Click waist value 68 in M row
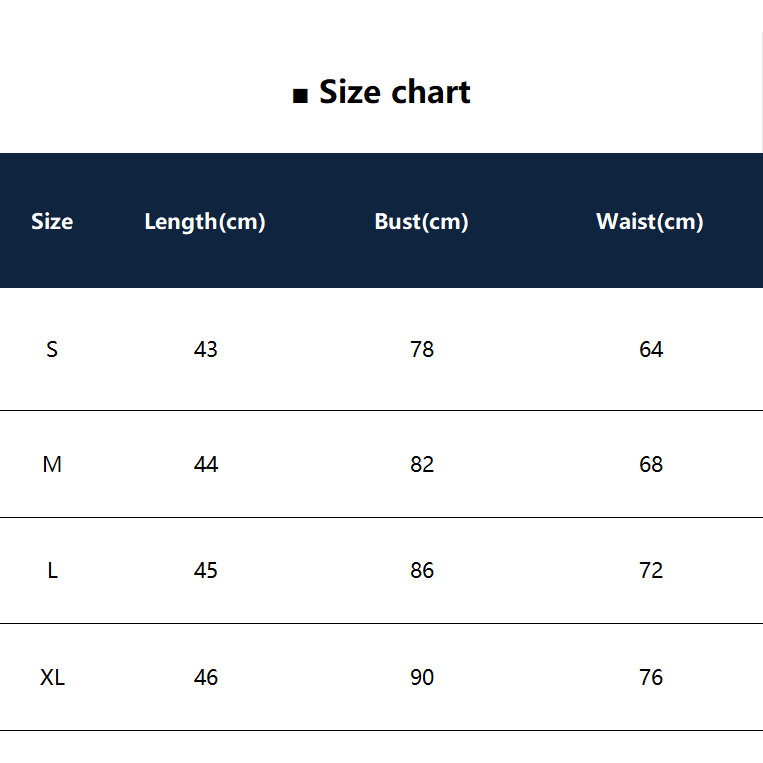This screenshot has height=763, width=763. pos(651,464)
